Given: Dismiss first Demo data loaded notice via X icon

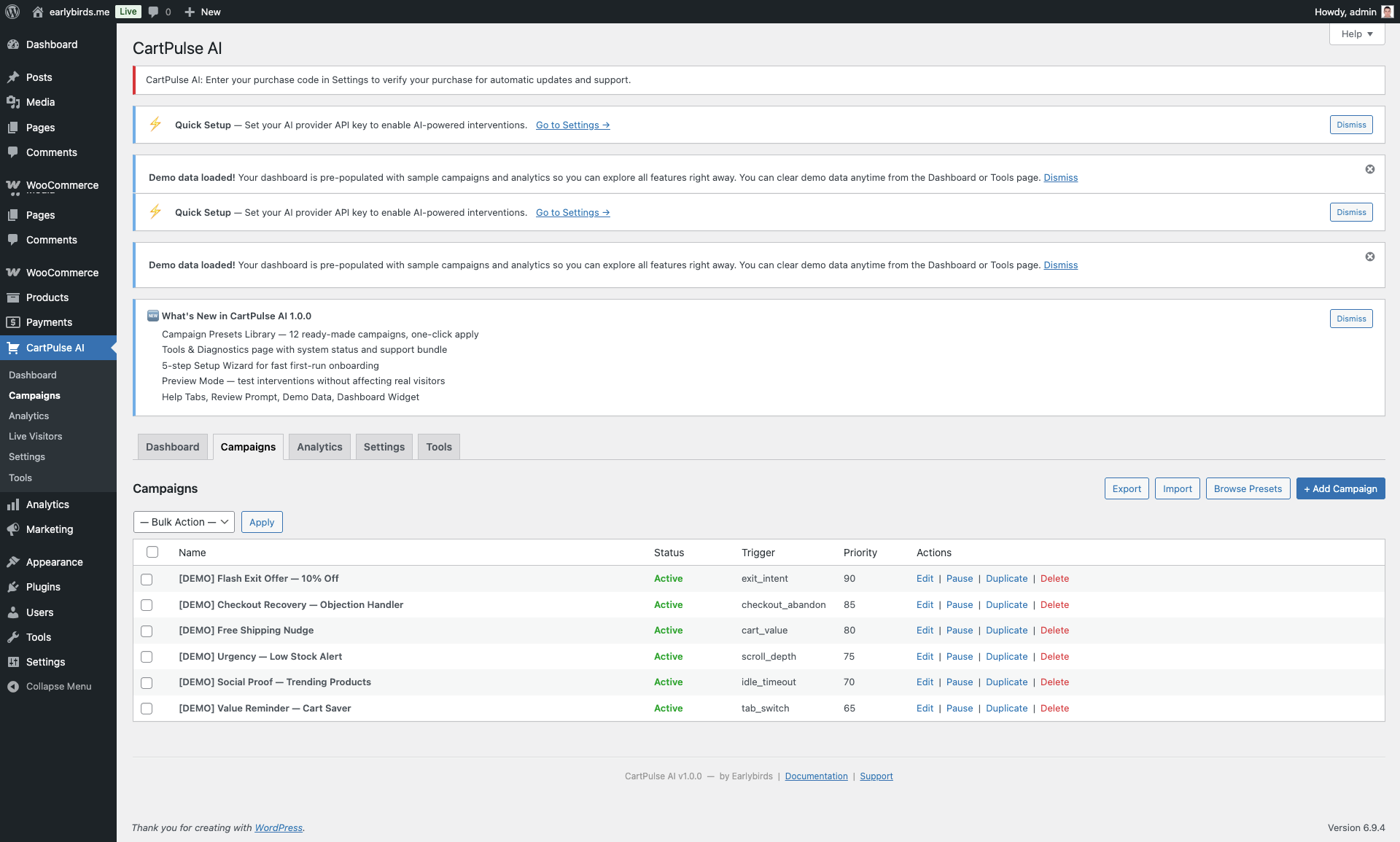Looking at the screenshot, I should coord(1370,169).
